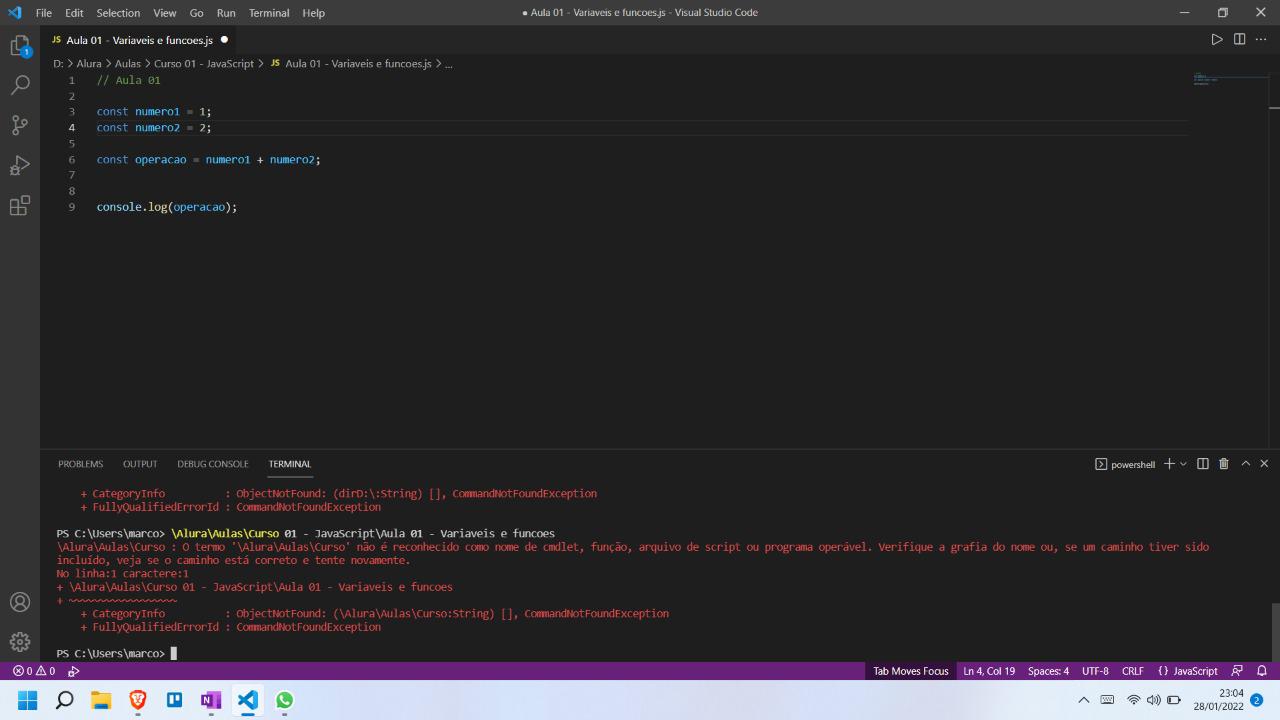Show hidden system tray icons
The width and height of the screenshot is (1280, 720).
coord(1084,700)
